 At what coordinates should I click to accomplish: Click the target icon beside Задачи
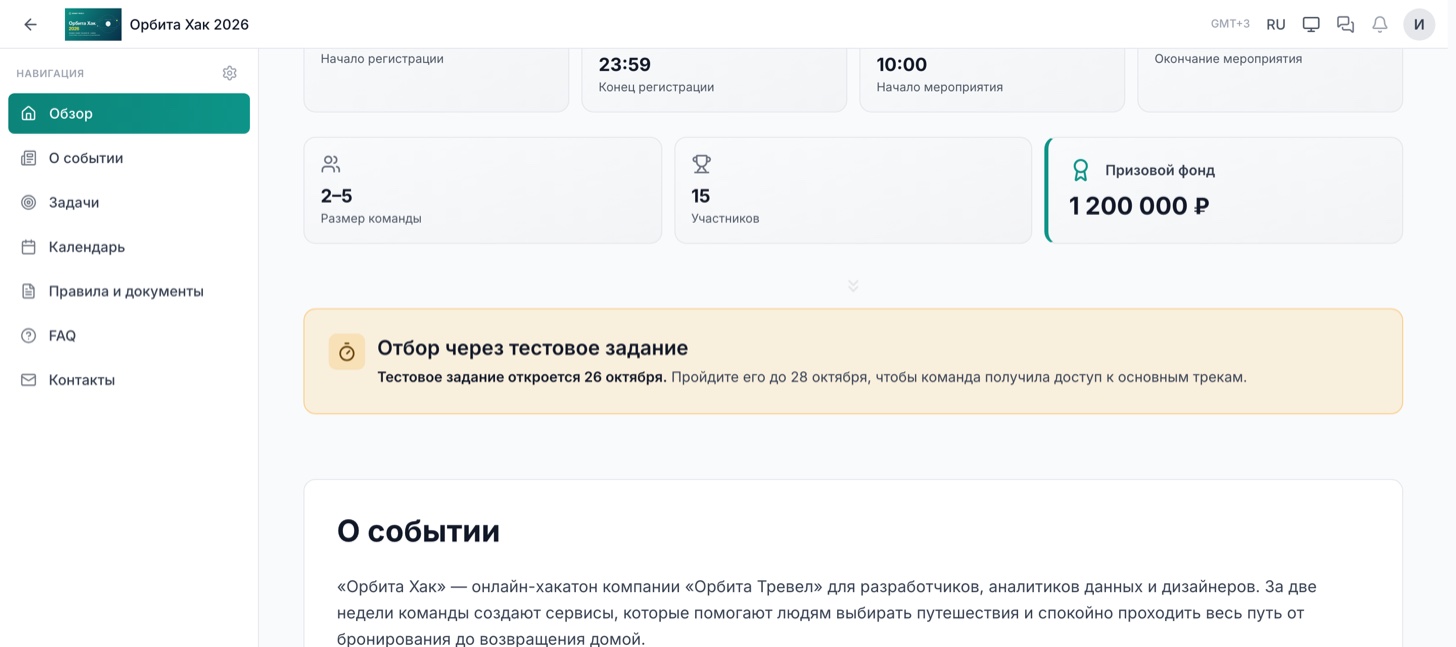point(29,202)
